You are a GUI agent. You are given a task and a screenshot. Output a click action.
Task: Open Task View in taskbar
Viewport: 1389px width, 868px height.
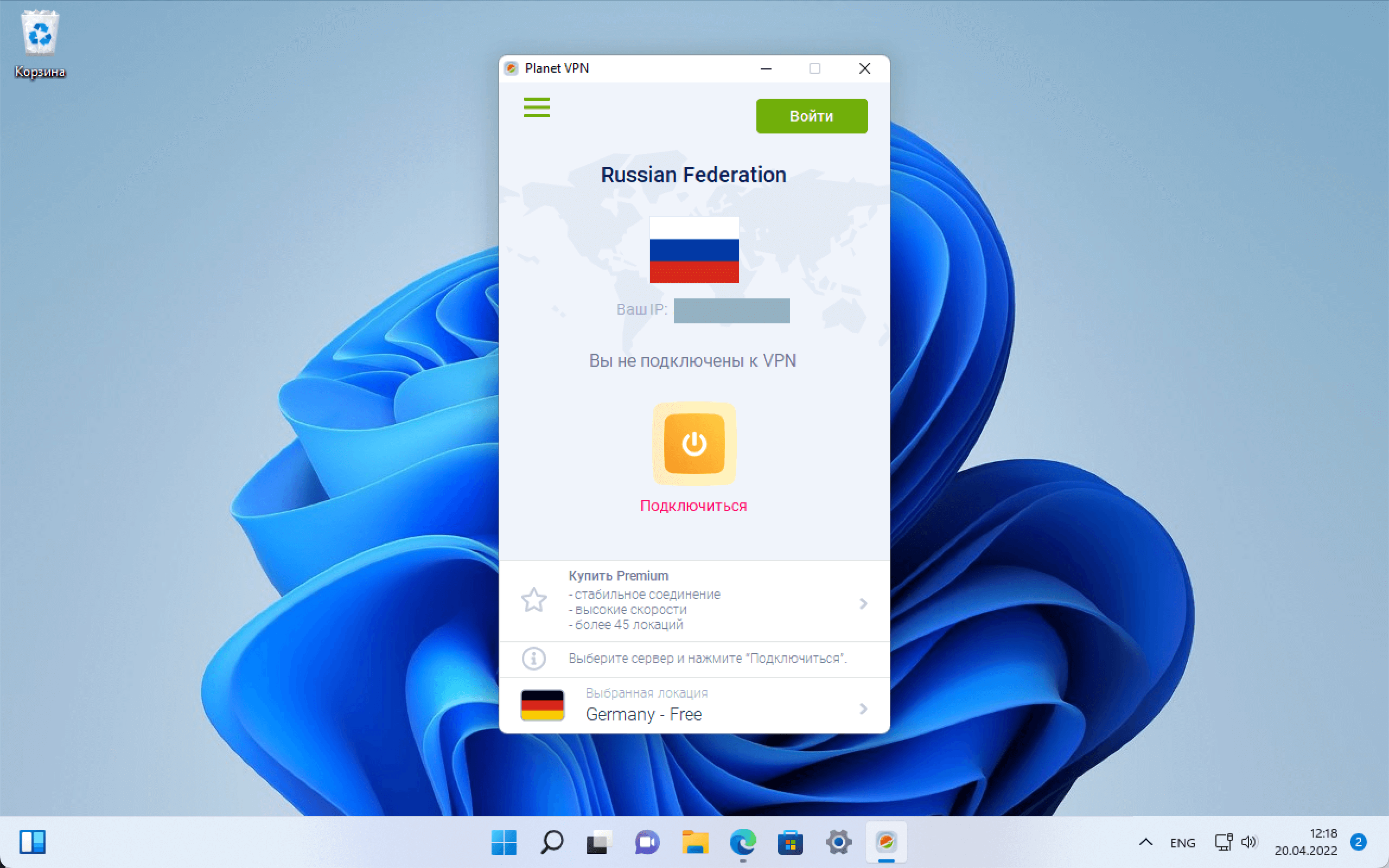click(599, 842)
